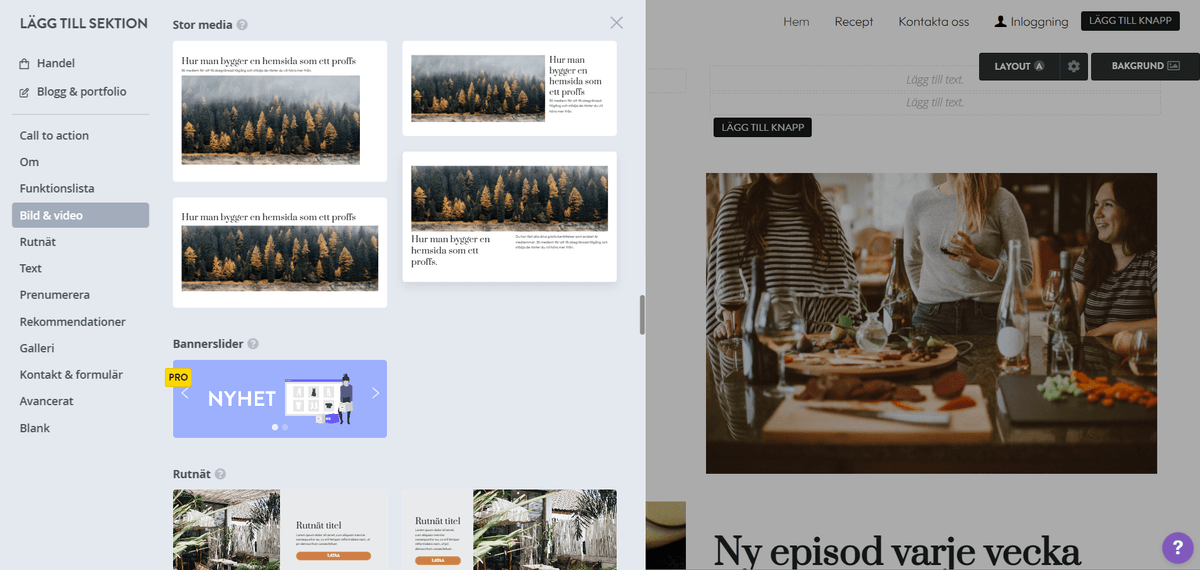Screen dimensions: 1200x570
Task: Open the Blogg & portfolio category
Action: [x=80, y=91]
